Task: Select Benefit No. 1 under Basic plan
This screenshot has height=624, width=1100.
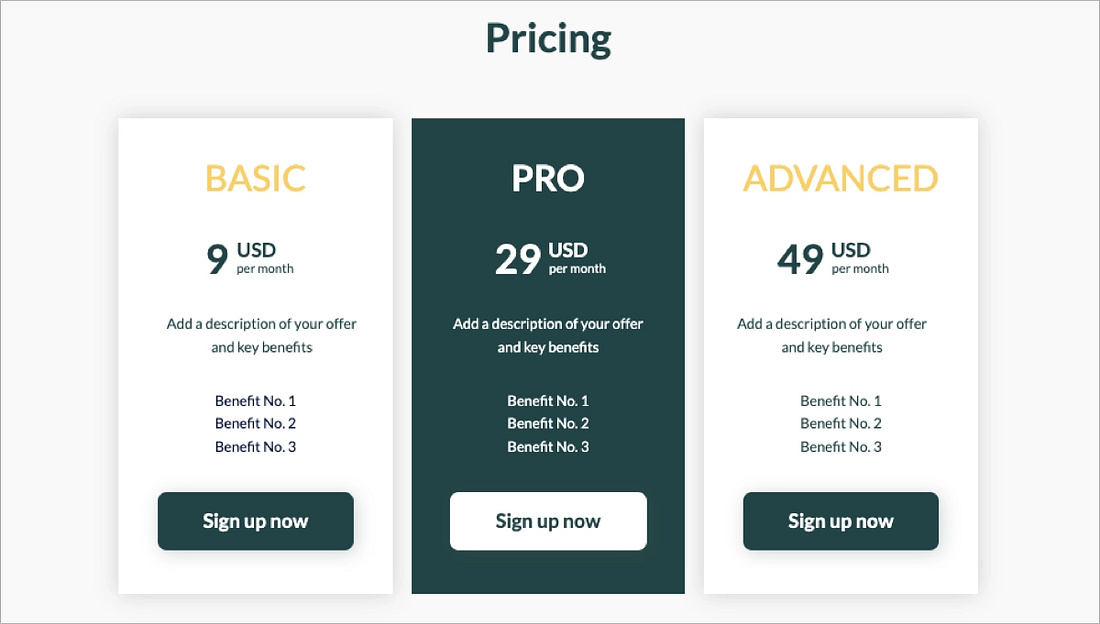Action: pyautogui.click(x=255, y=400)
